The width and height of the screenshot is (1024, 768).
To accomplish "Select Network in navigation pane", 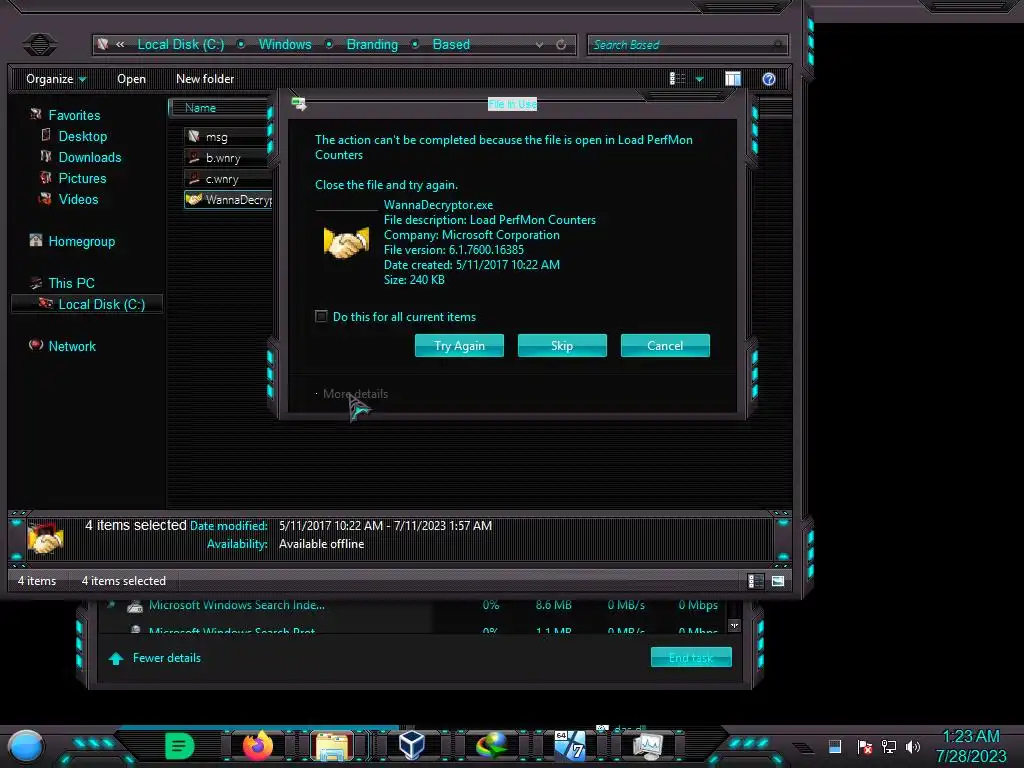I will 72,346.
